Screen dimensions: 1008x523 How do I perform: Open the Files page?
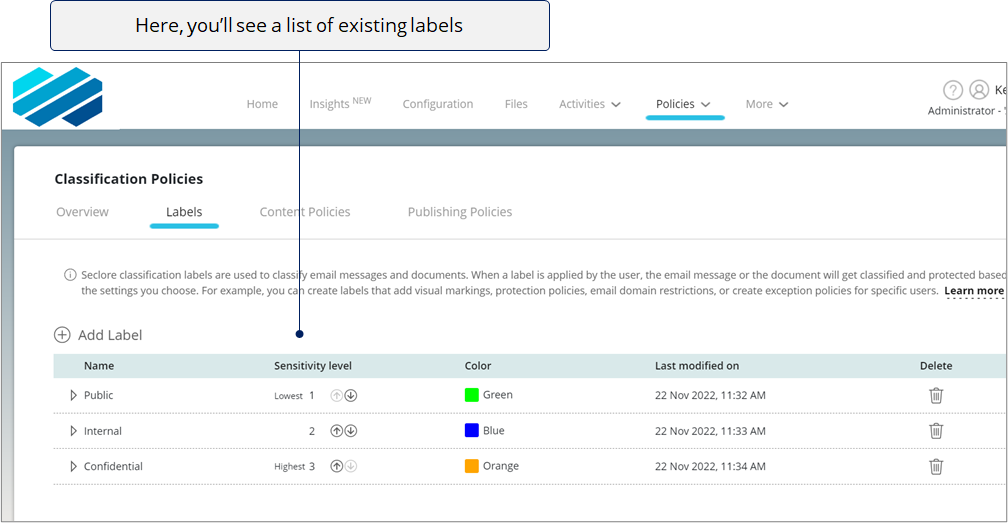(x=516, y=104)
